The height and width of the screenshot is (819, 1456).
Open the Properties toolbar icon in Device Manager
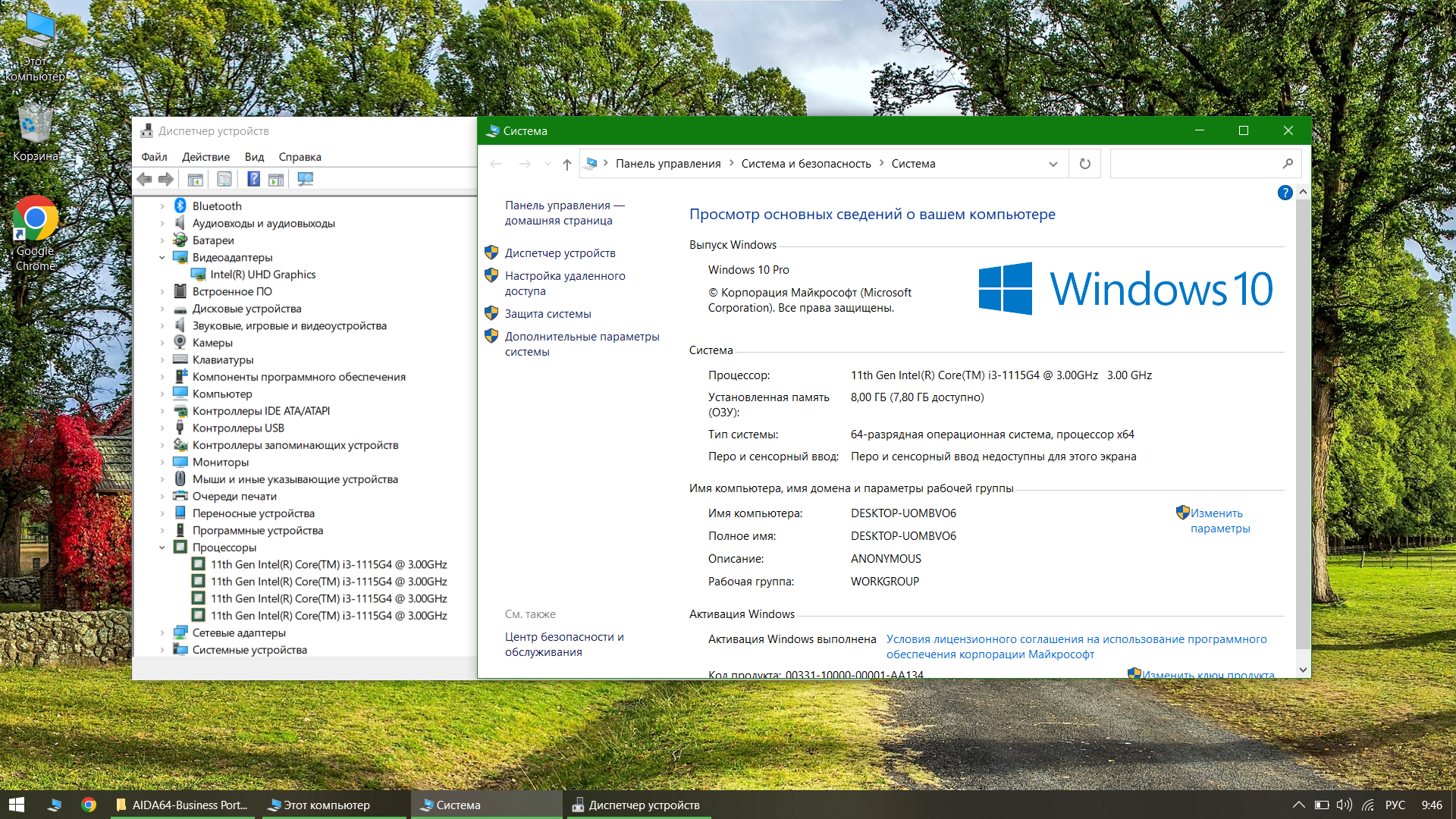(224, 180)
